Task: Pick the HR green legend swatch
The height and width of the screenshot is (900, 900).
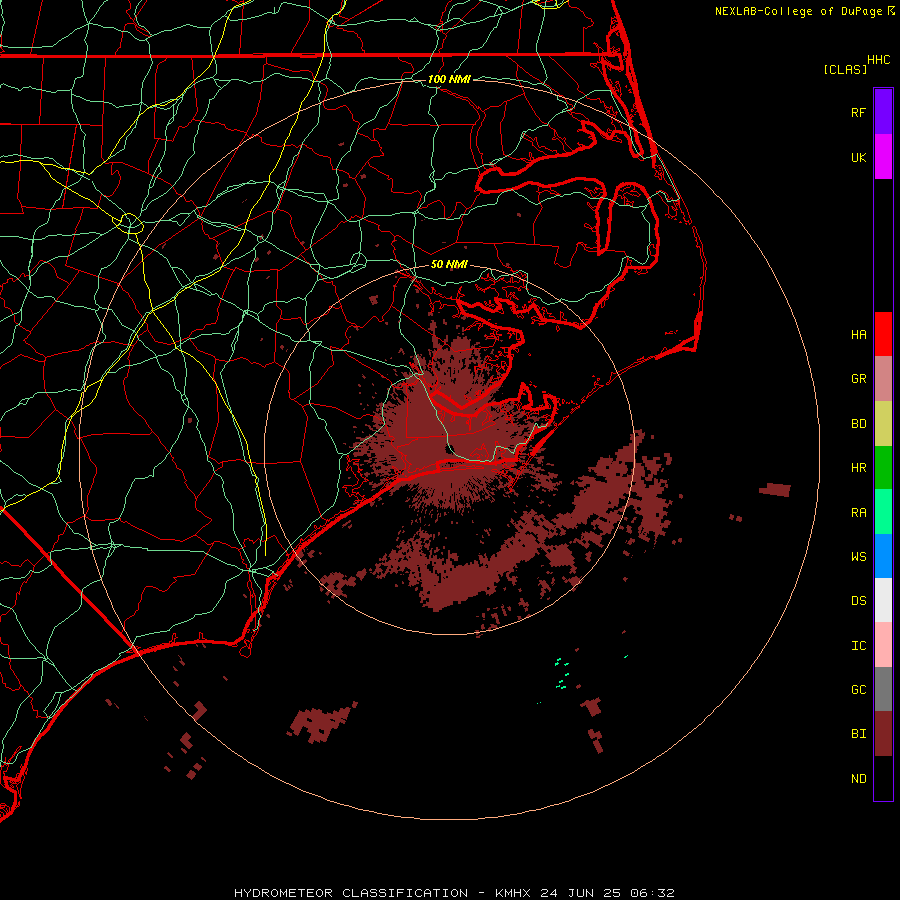Action: coord(883,468)
